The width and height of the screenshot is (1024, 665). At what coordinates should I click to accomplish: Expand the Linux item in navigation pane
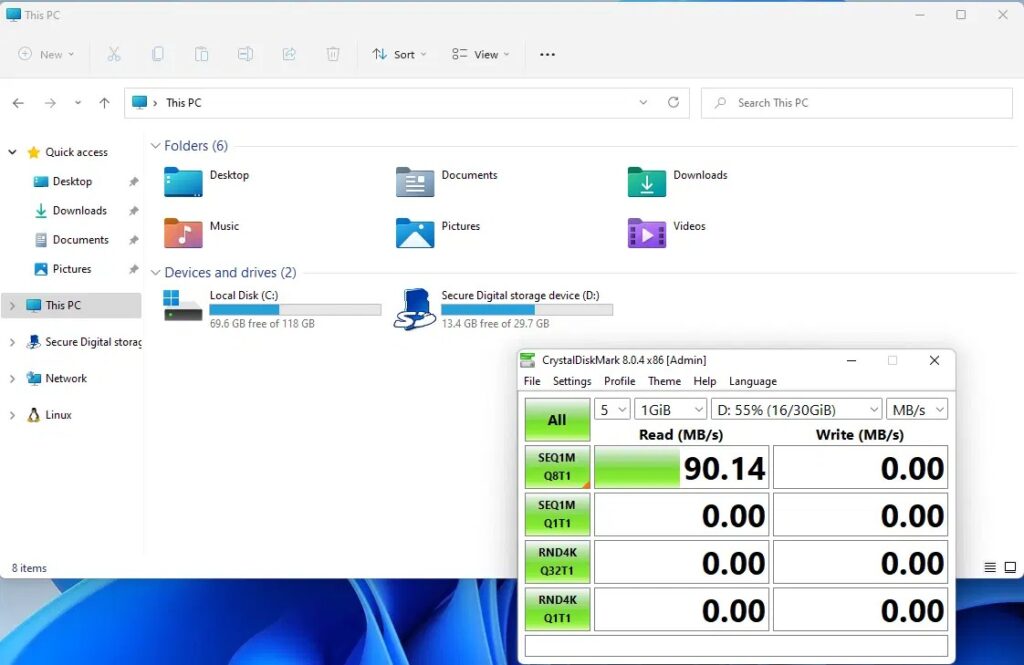click(12, 415)
